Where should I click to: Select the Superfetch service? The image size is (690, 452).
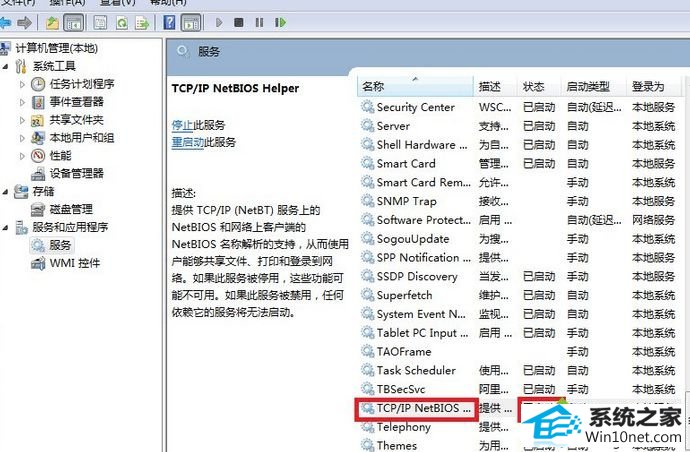pos(404,295)
